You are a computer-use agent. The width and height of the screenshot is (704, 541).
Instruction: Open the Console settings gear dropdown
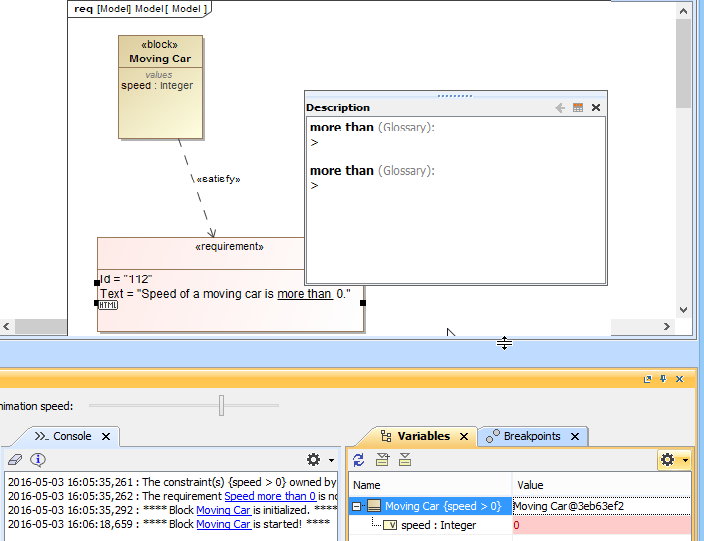[x=320, y=459]
